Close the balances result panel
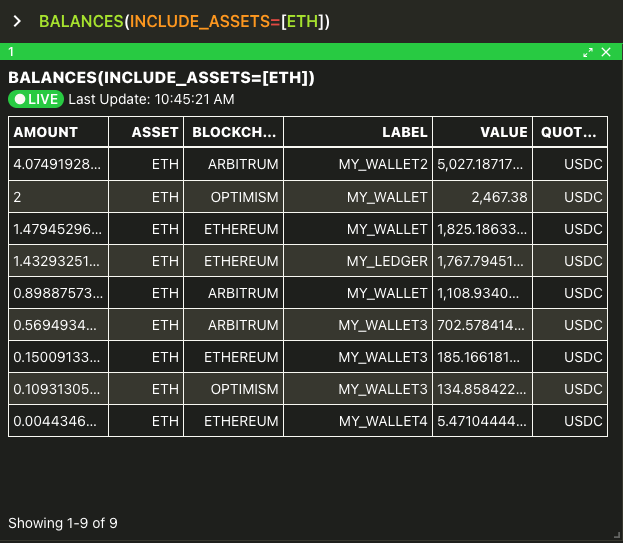Image resolution: width=623 pixels, height=543 pixels. click(x=606, y=52)
